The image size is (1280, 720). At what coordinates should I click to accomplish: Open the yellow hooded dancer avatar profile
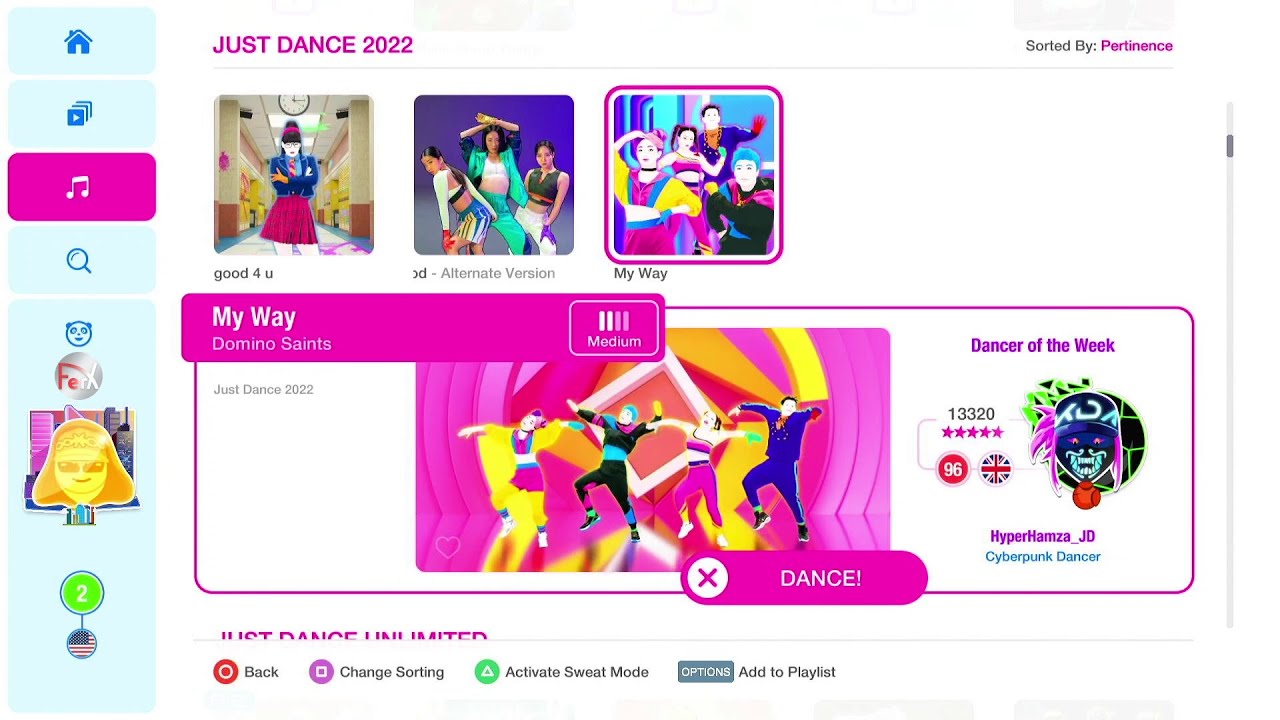pyautogui.click(x=81, y=465)
